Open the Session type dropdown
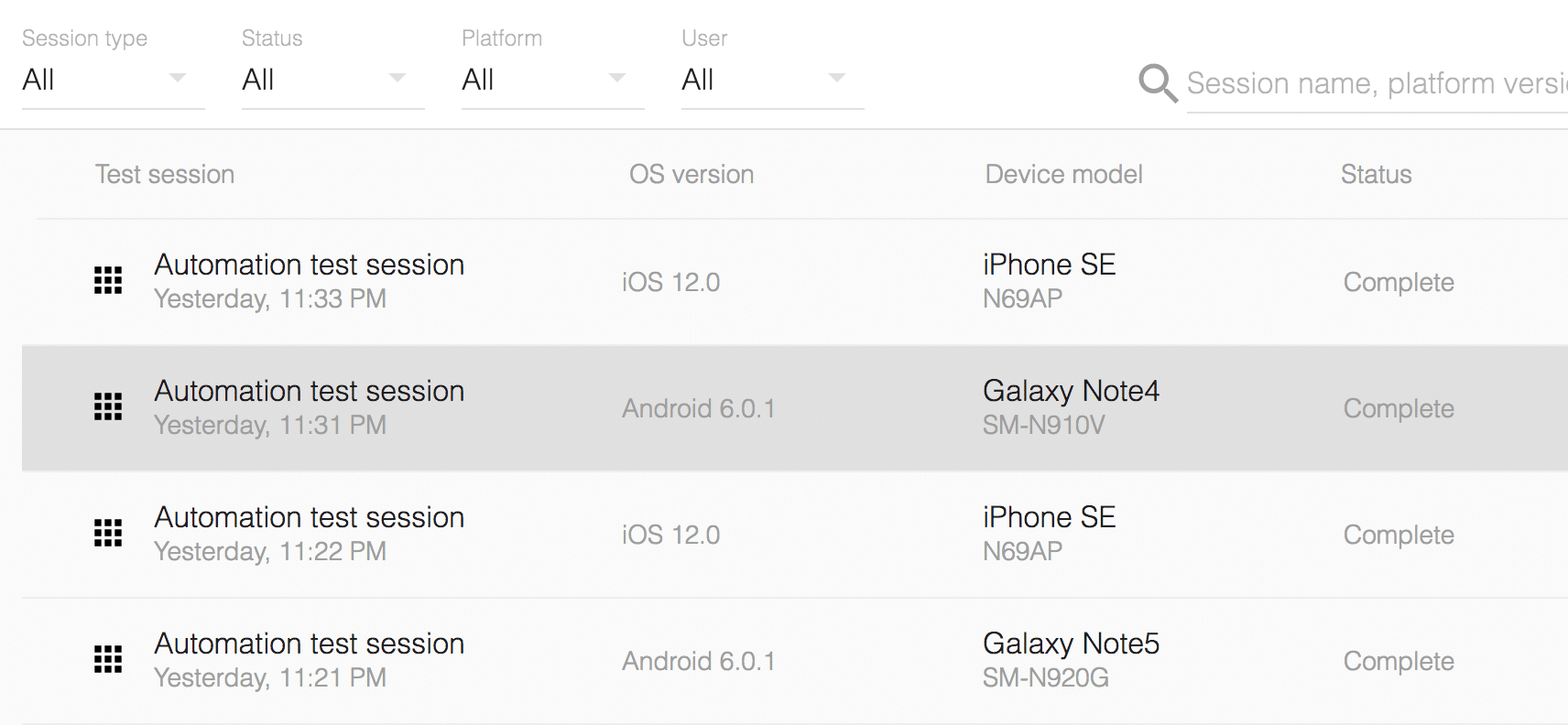This screenshot has height=725, width=1568. tap(113, 80)
